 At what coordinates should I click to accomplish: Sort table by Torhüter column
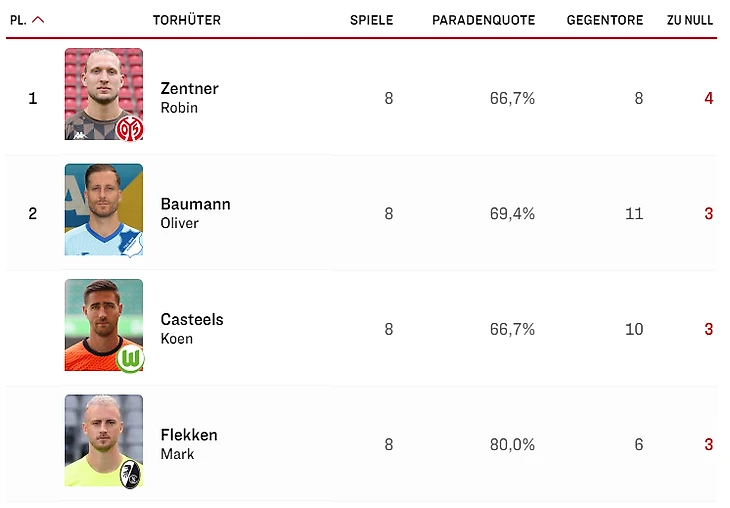tap(187, 20)
